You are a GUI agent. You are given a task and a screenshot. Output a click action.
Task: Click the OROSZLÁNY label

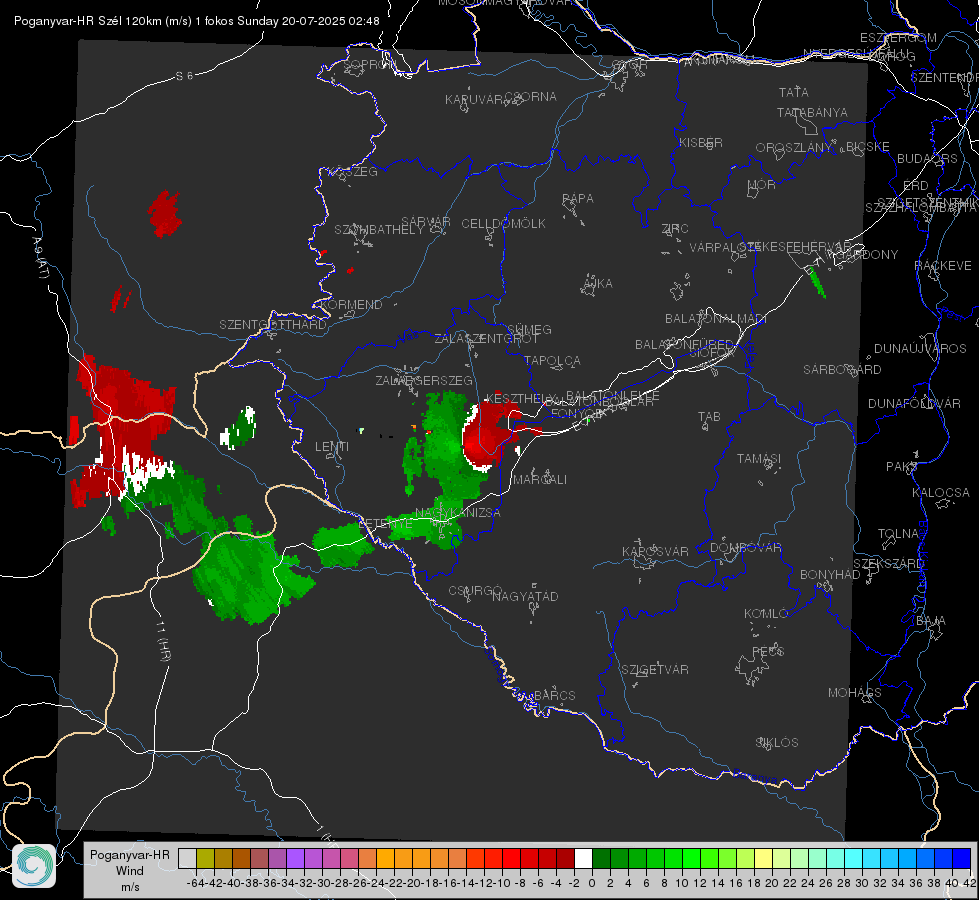(x=794, y=147)
